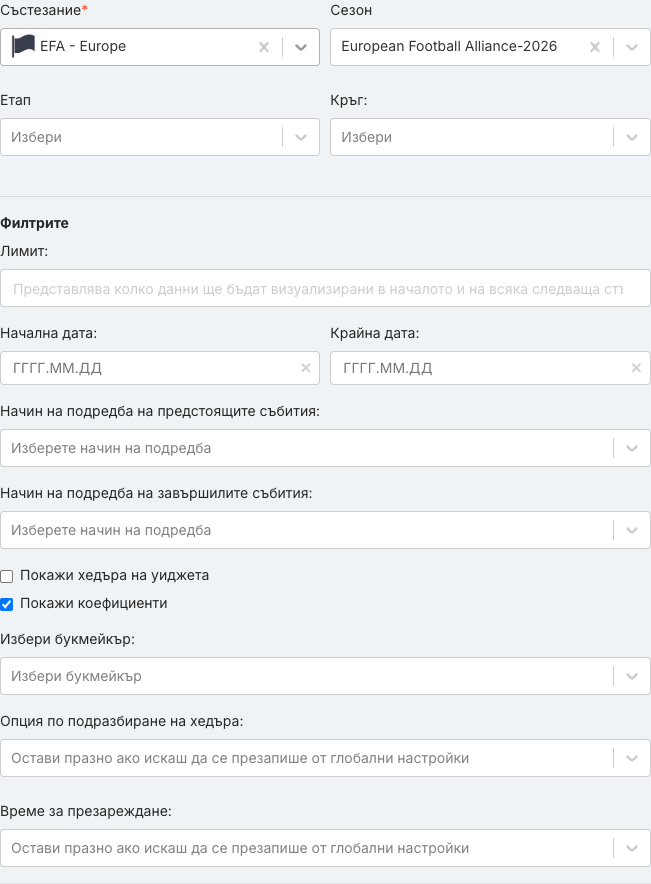
Task: Click the Покажи хедъра на уиджета label
Action: (x=114, y=575)
